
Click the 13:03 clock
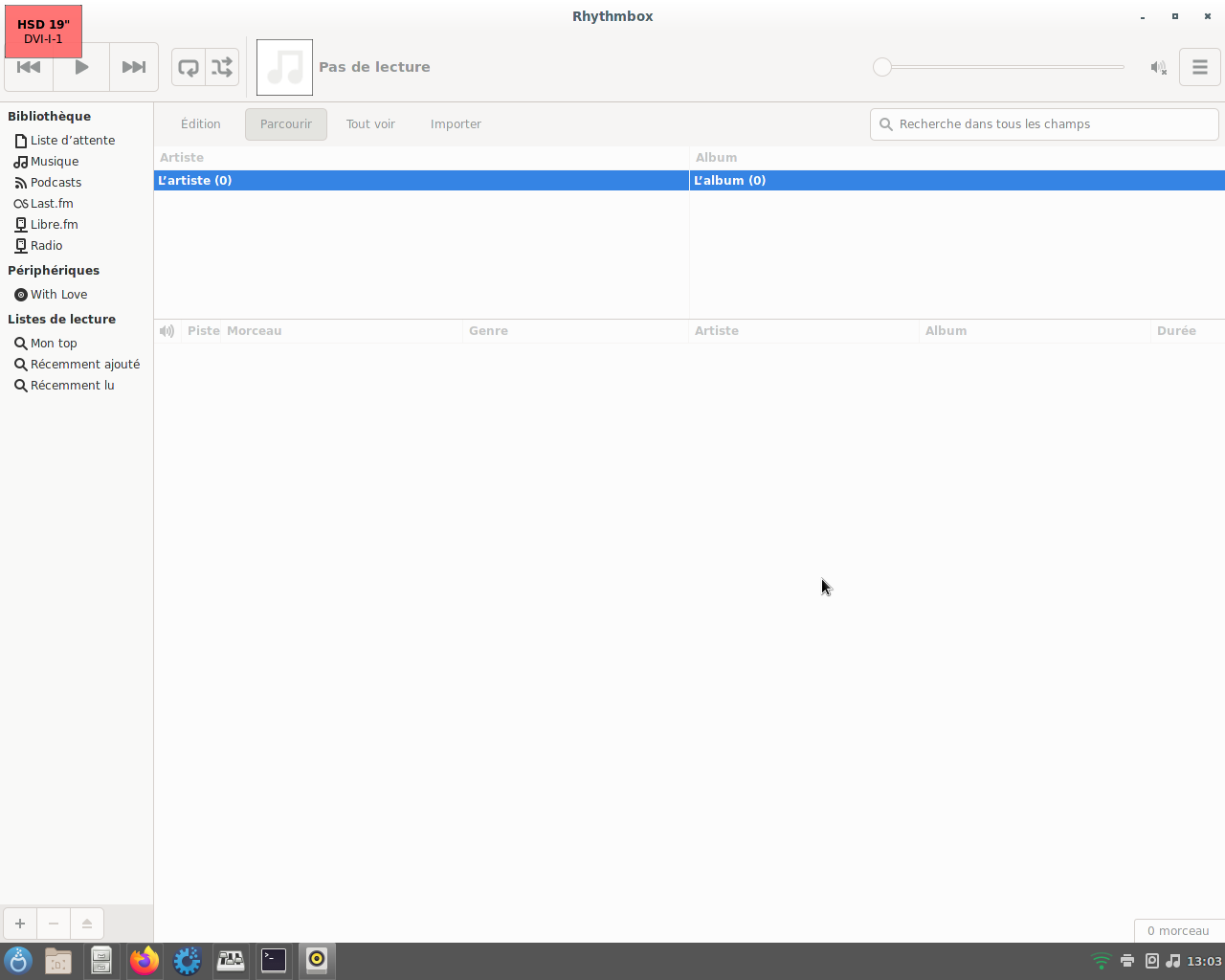(x=1204, y=961)
